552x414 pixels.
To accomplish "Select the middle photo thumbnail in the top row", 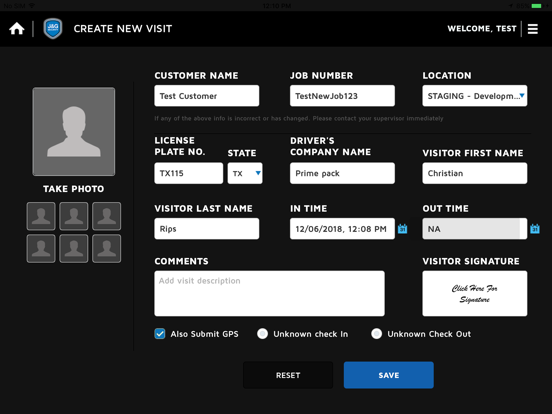I will 74,216.
